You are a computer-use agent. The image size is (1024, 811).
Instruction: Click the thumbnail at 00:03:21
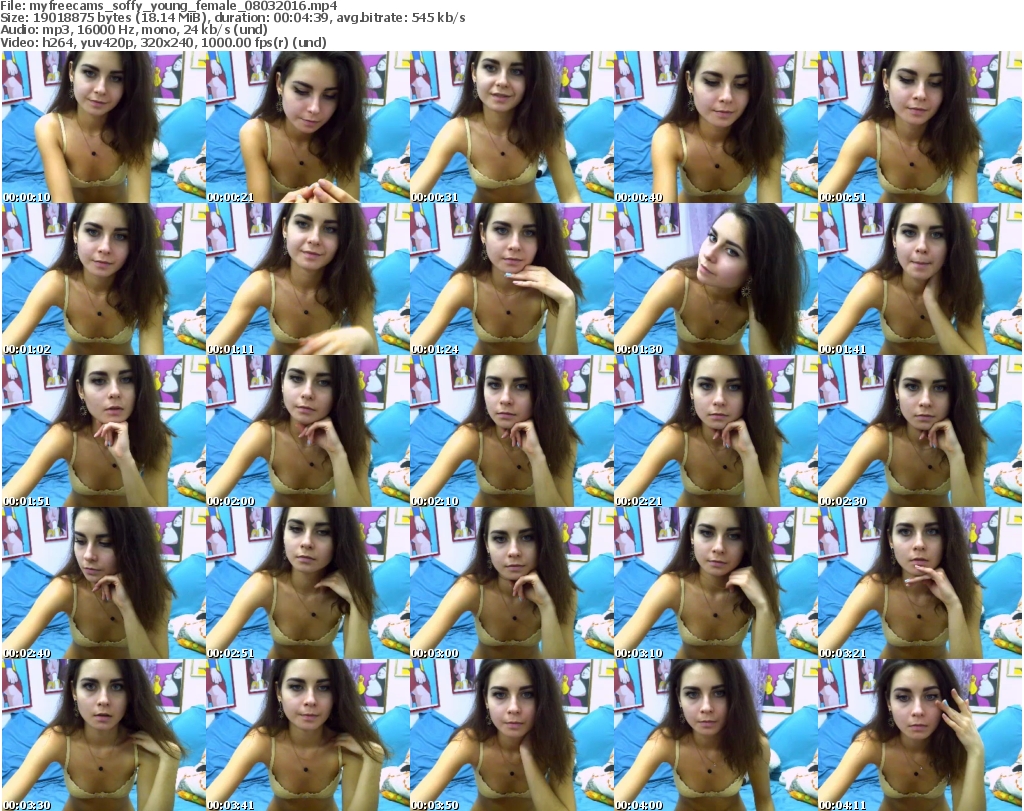click(x=919, y=583)
